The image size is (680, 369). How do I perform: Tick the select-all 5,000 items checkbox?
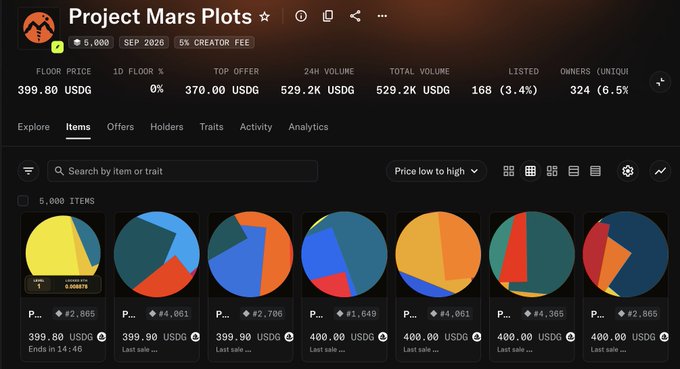tap(23, 201)
